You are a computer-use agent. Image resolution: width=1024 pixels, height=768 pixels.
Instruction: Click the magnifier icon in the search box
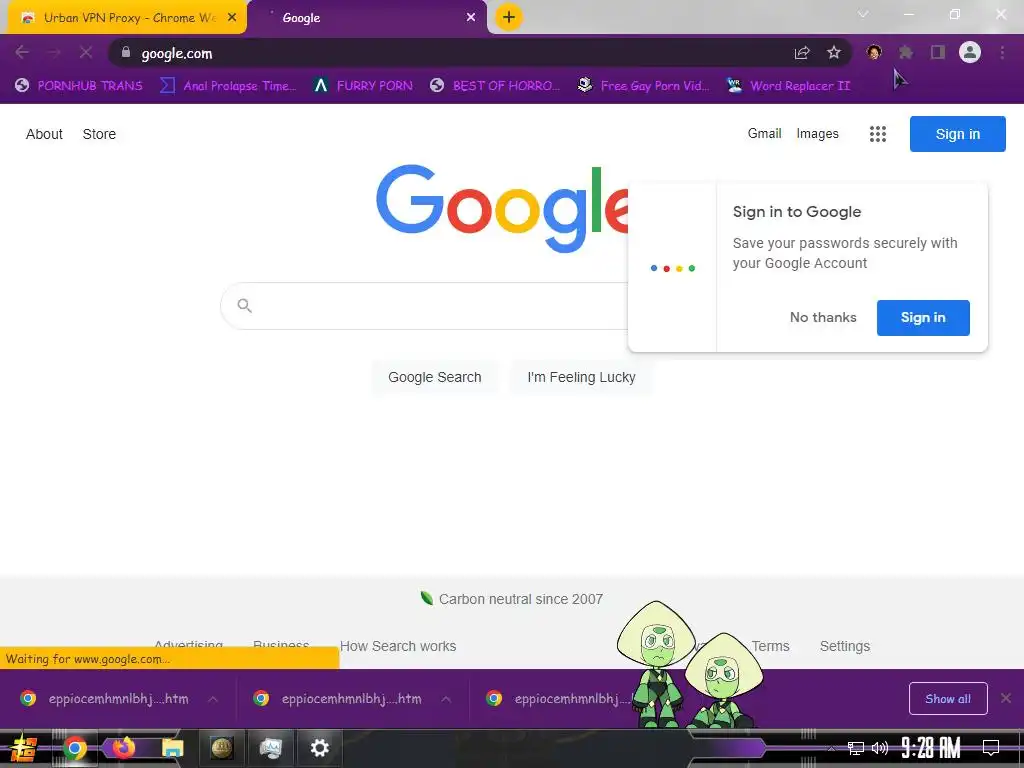pos(245,305)
